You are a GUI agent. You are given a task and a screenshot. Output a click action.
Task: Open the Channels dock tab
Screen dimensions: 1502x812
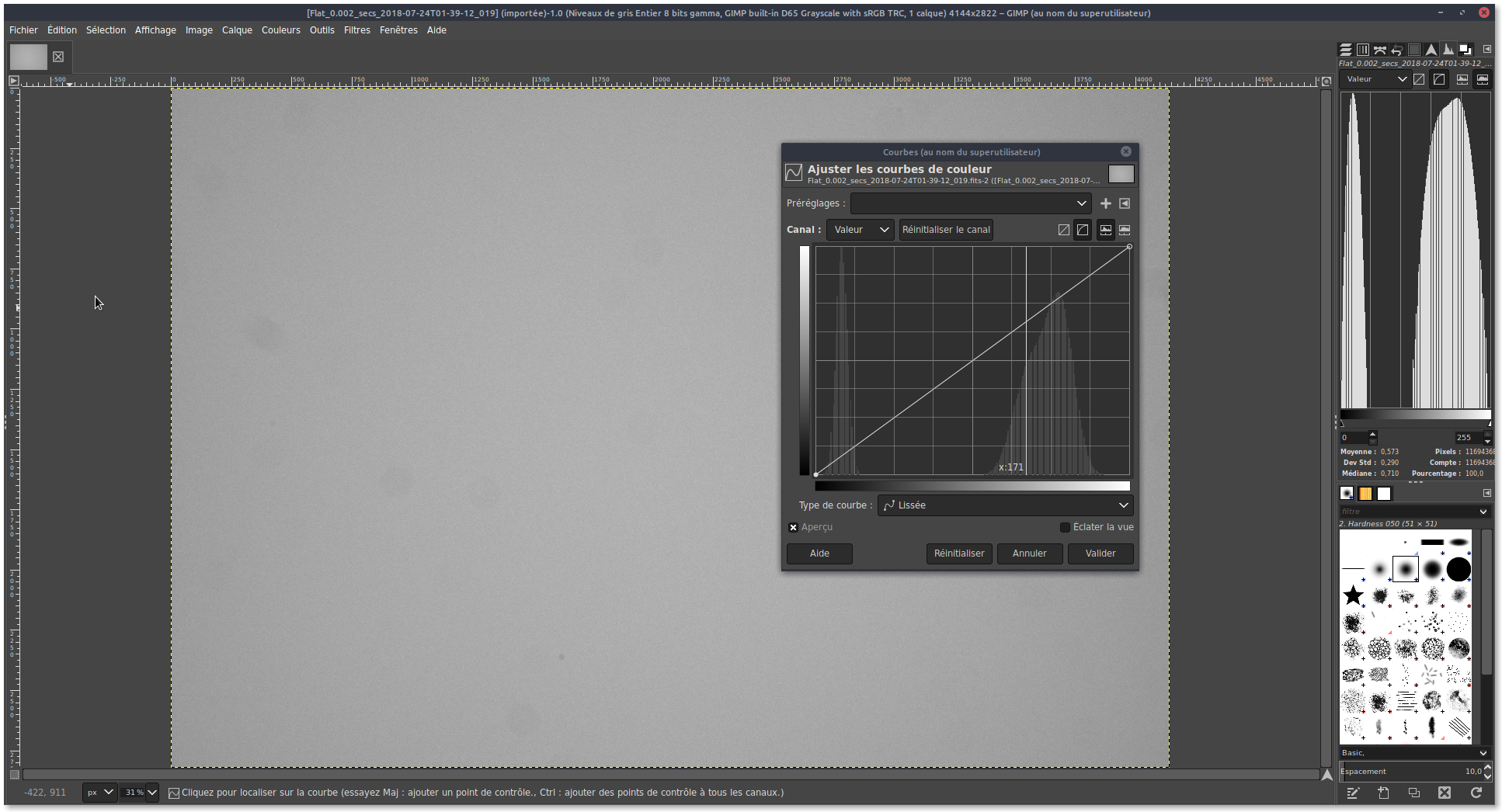[x=1363, y=50]
